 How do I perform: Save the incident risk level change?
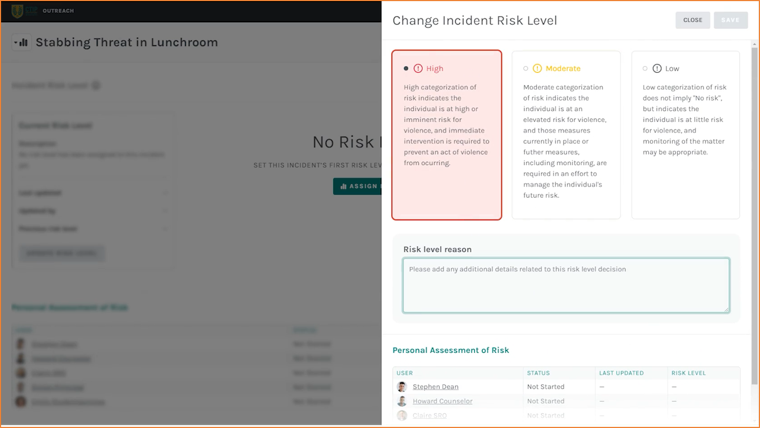(x=730, y=20)
